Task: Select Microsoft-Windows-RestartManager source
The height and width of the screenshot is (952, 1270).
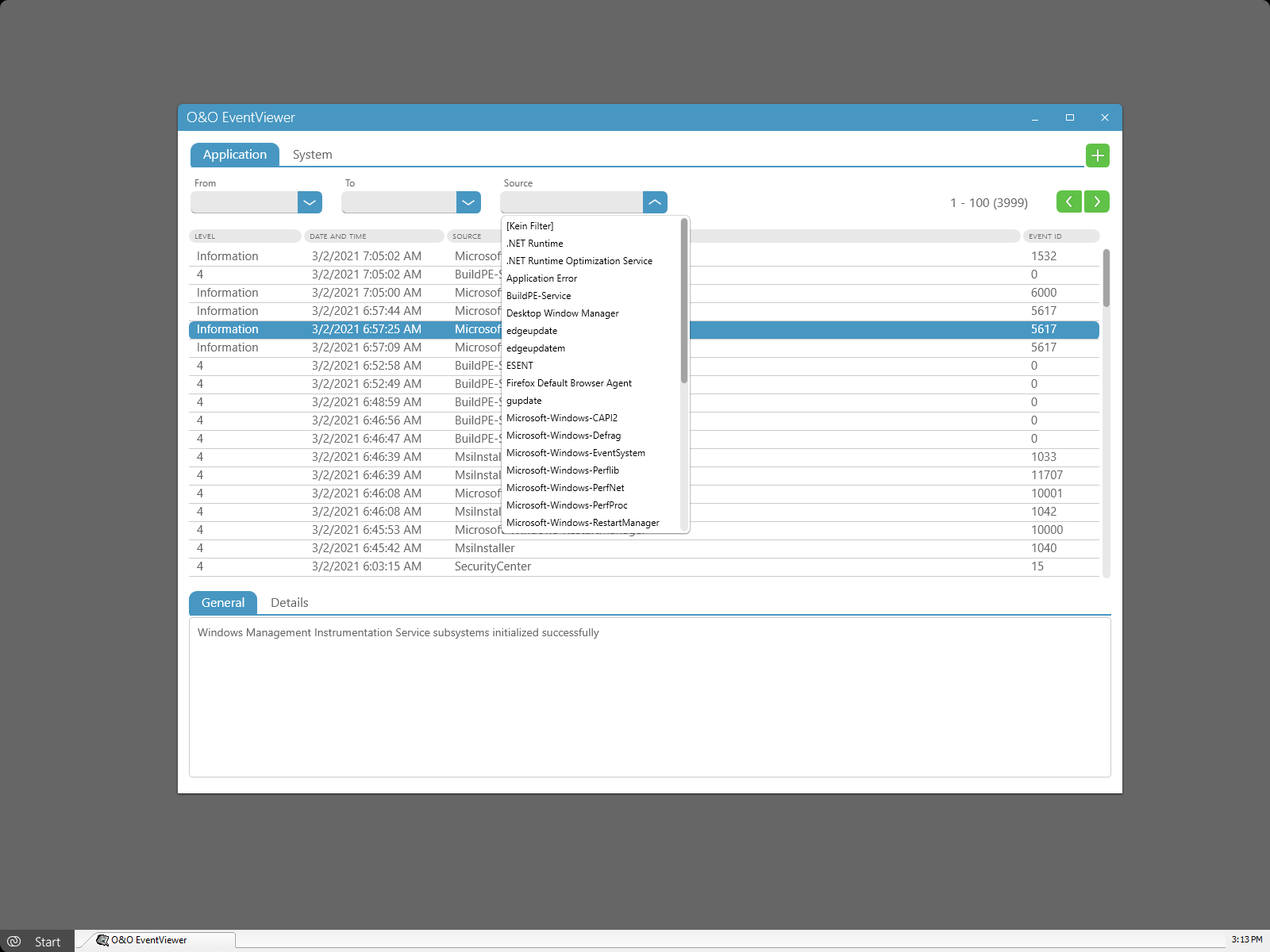Action: 591,523
